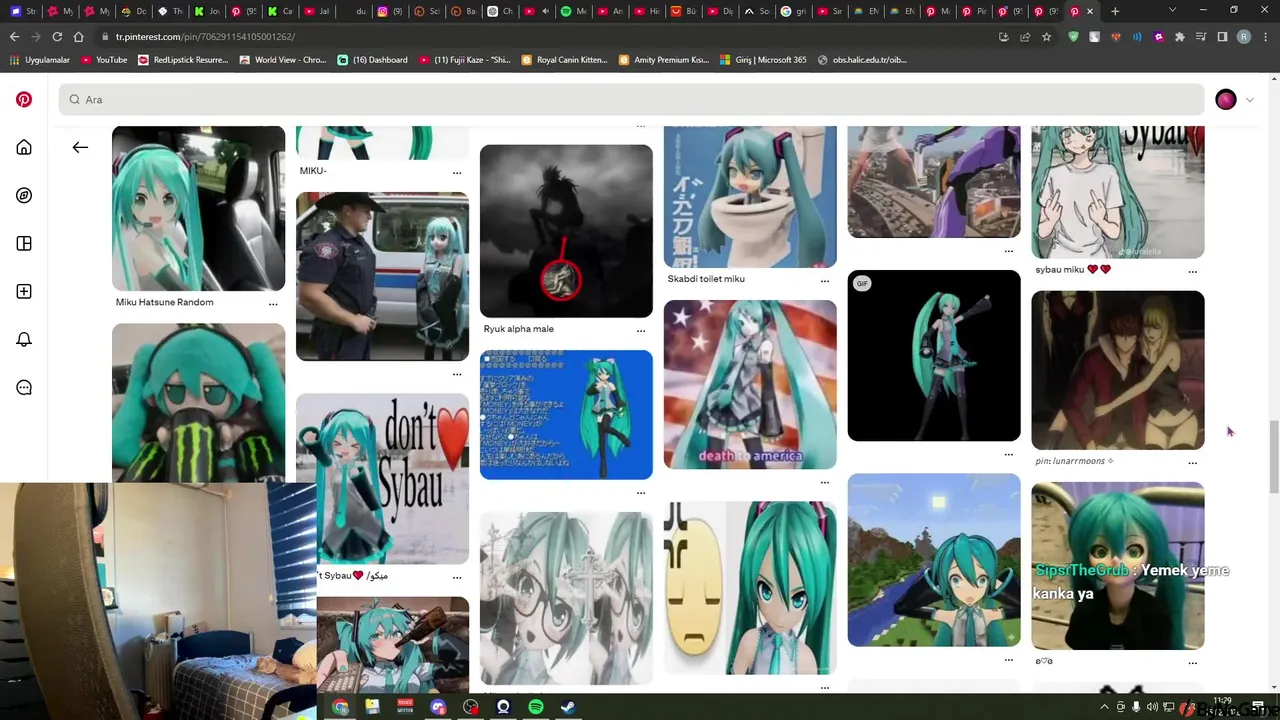This screenshot has height=720, width=1280.
Task: Bookmark this page with the star
Action: [x=1046, y=36]
